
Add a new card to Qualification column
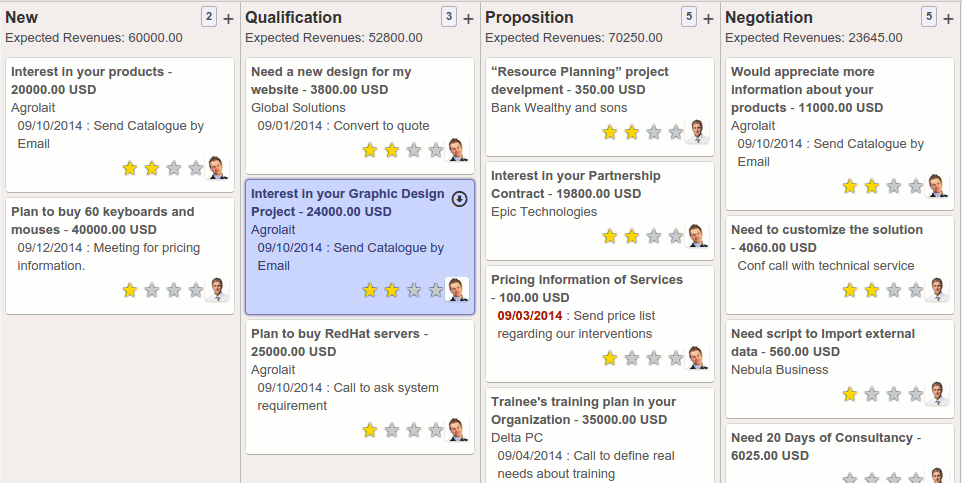click(x=468, y=18)
